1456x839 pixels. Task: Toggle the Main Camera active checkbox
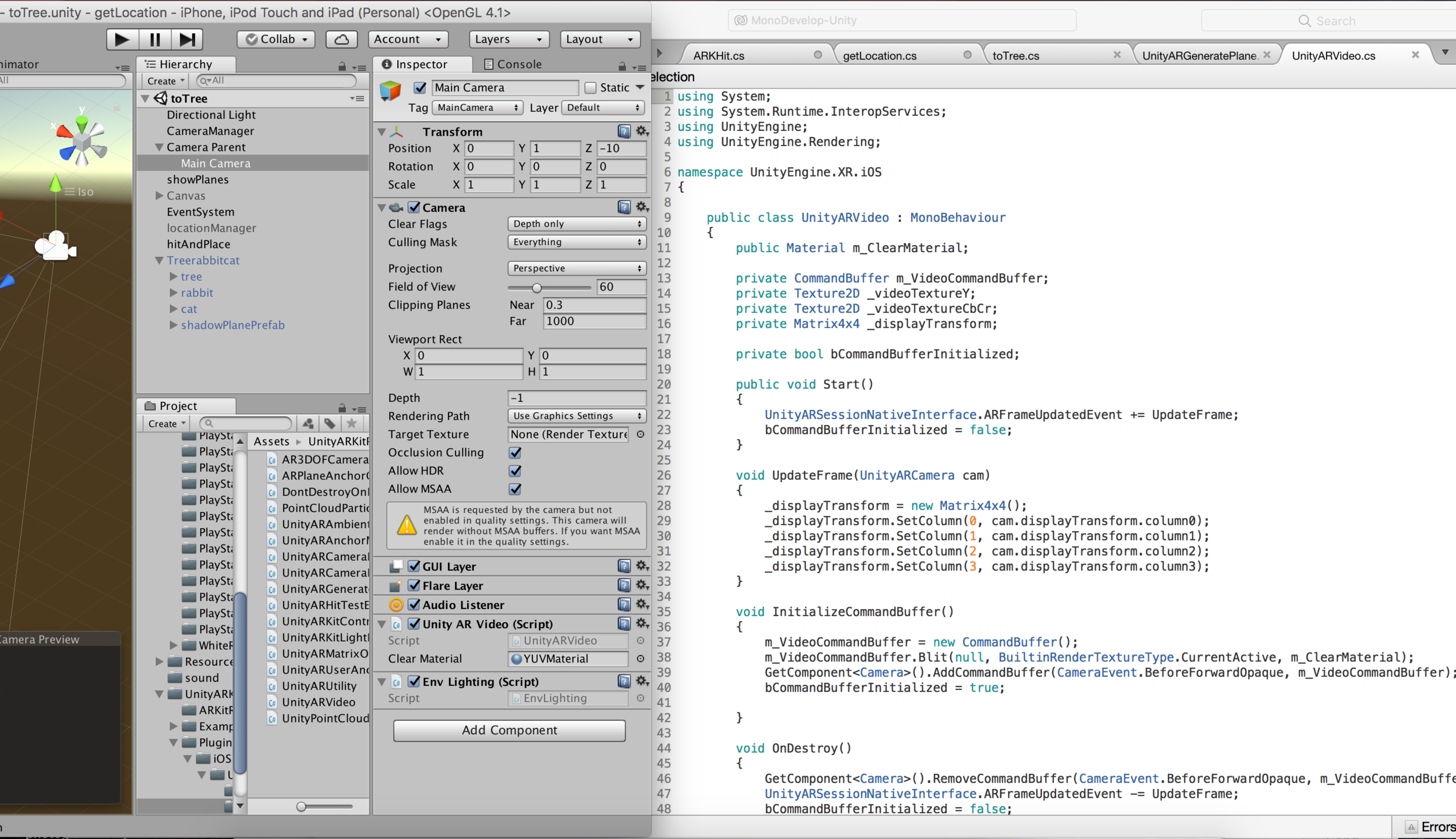coord(419,87)
